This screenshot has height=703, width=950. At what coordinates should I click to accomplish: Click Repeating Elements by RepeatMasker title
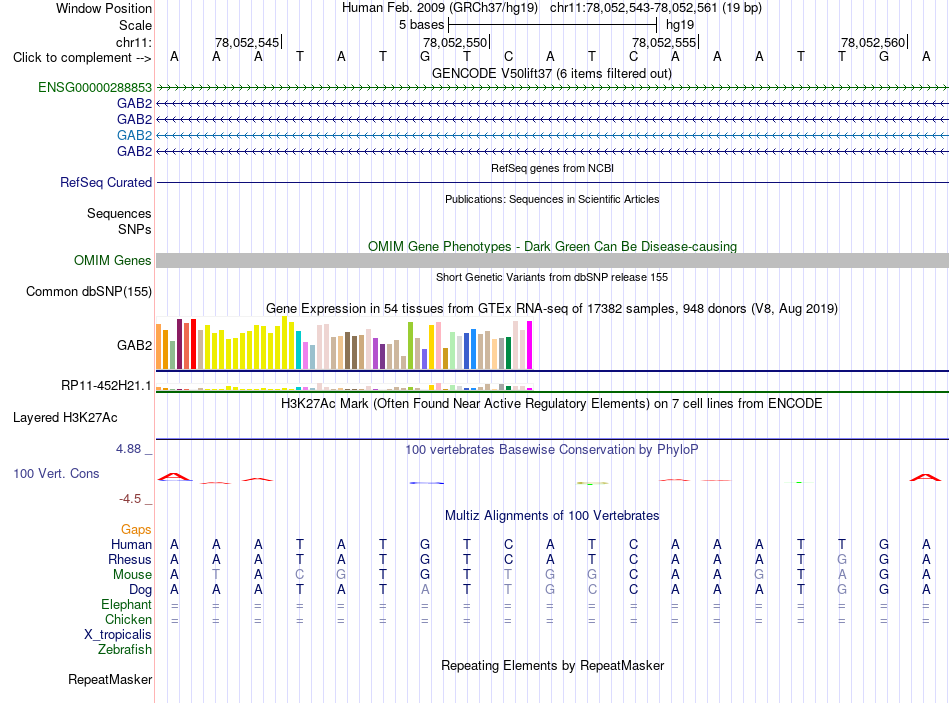552,665
